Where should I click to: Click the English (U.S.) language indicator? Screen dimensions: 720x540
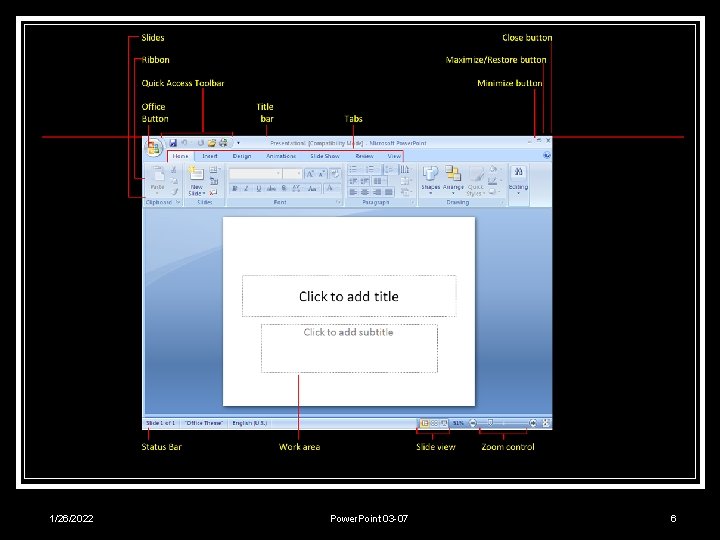click(249, 423)
